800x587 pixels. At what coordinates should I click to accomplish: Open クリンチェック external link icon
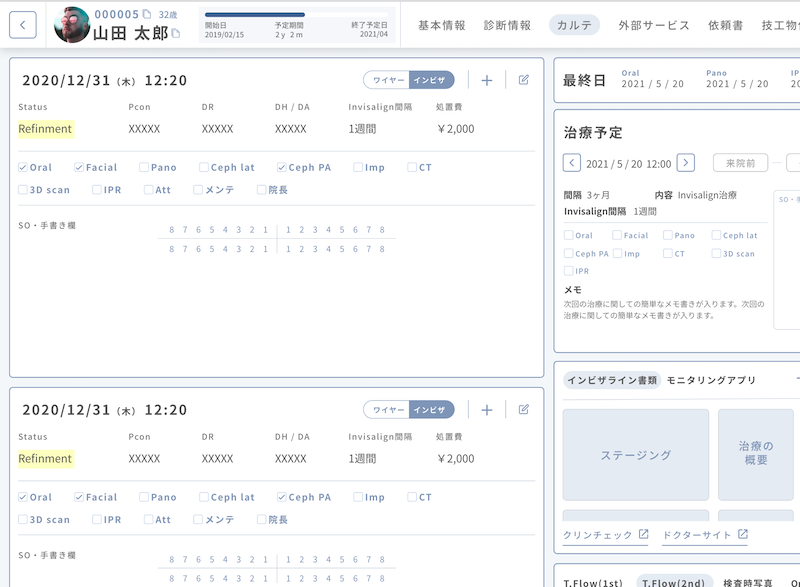point(643,535)
